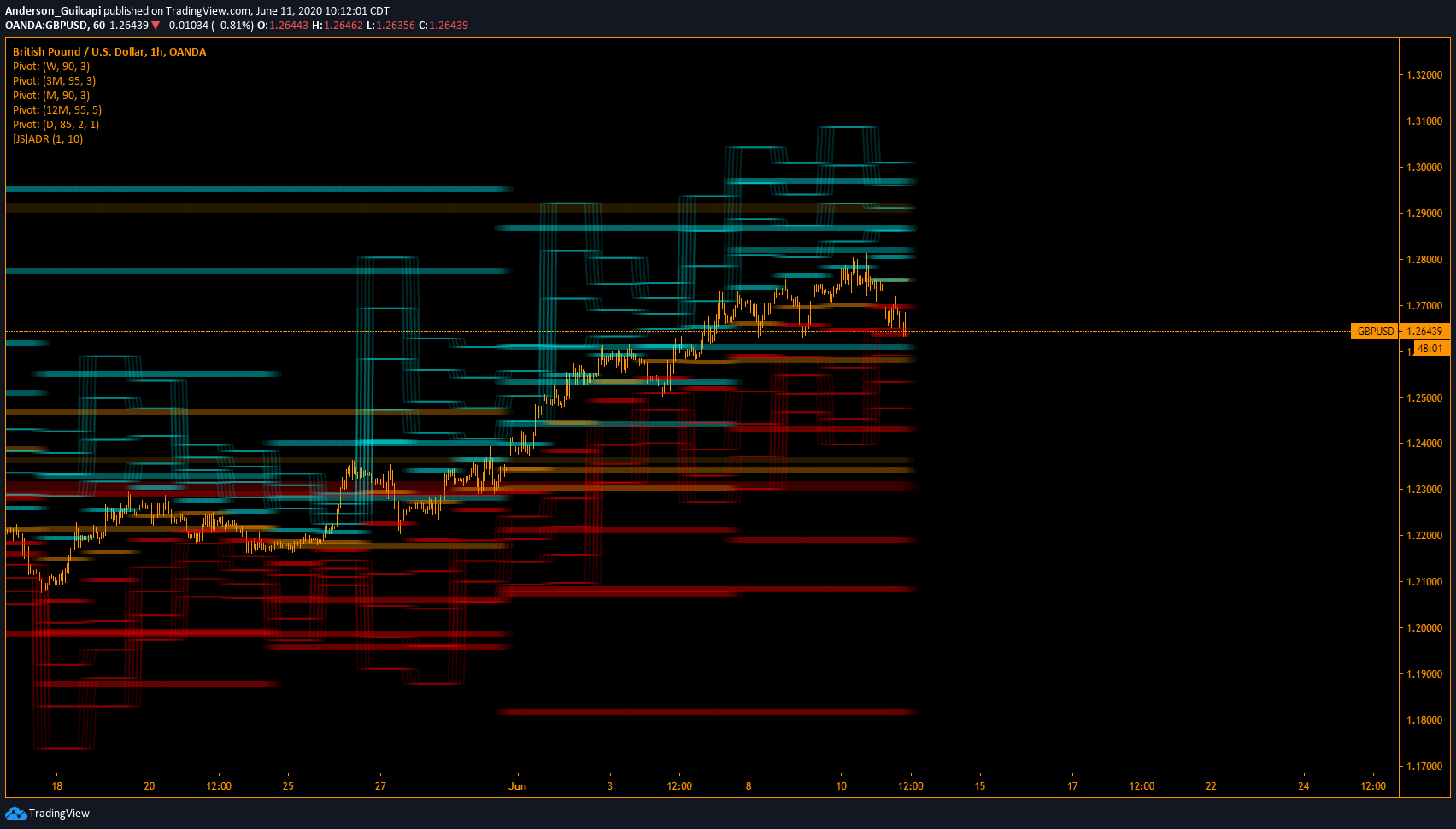The image size is (1456, 829).
Task: Click the 22 date on time axis
Action: (1211, 786)
